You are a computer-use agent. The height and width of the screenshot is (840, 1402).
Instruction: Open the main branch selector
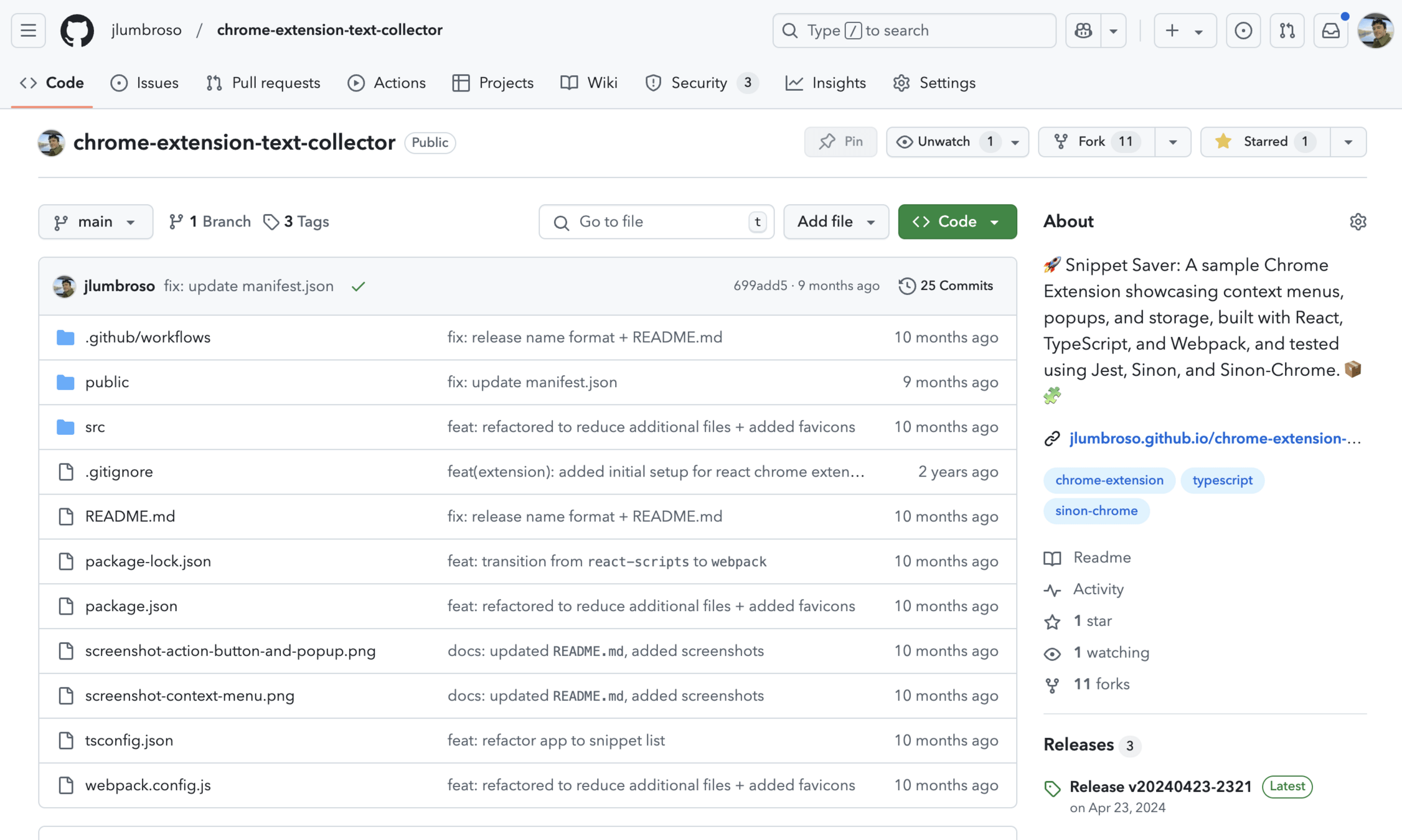(x=95, y=222)
